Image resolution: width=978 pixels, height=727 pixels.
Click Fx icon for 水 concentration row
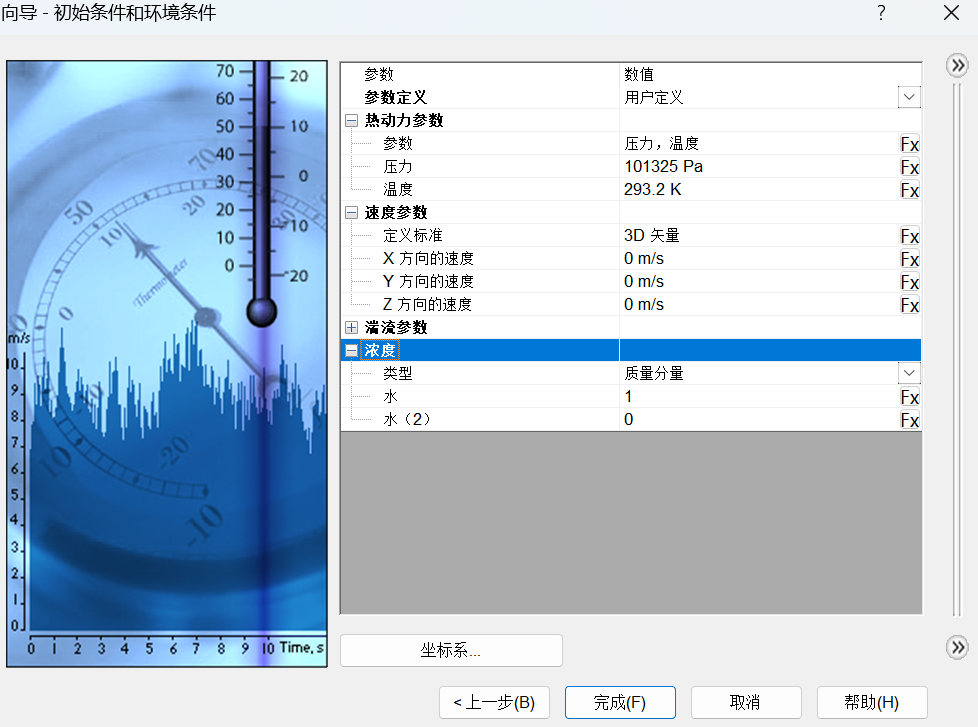[909, 397]
